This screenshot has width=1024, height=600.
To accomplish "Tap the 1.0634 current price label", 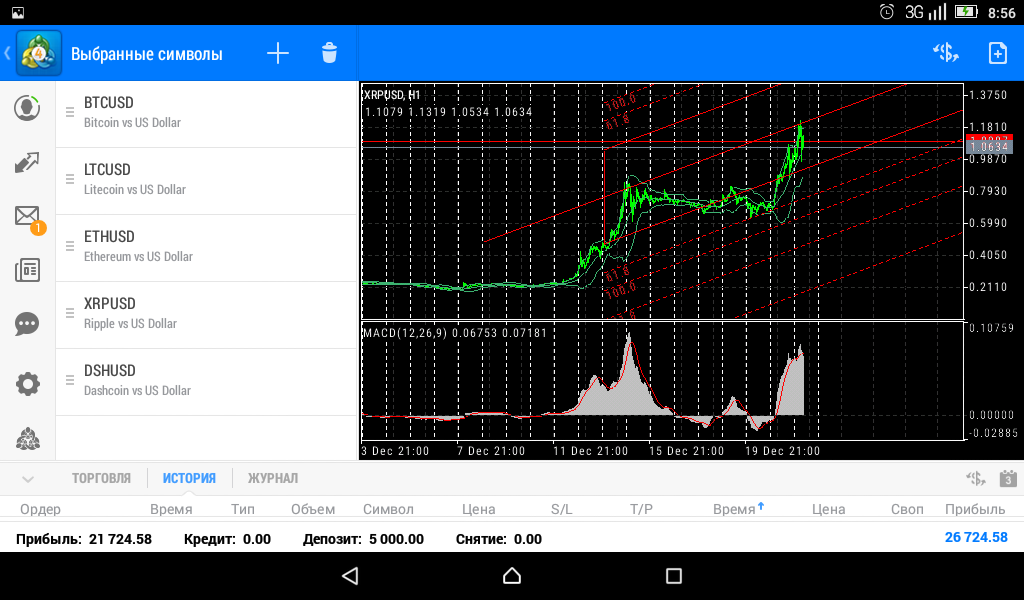I will click(x=989, y=147).
